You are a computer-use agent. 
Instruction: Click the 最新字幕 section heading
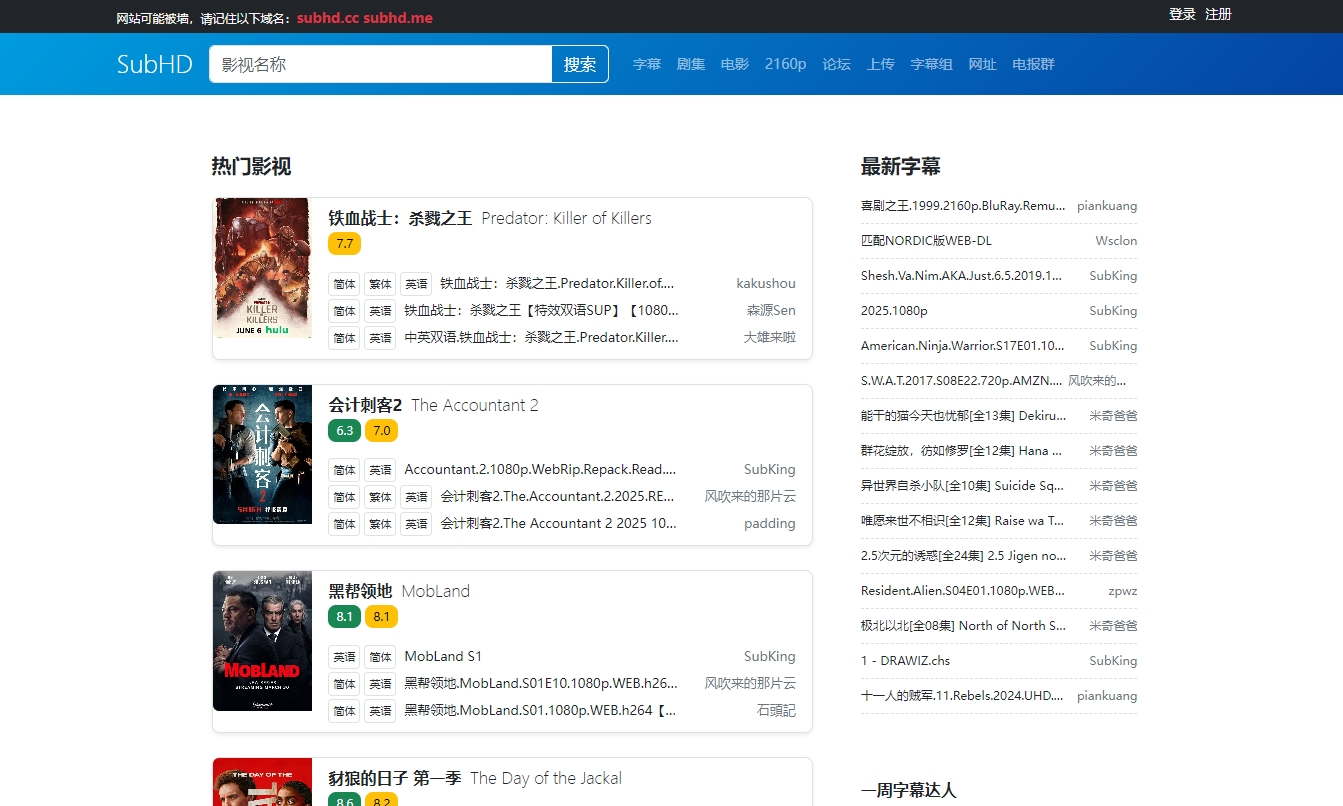[x=900, y=166]
